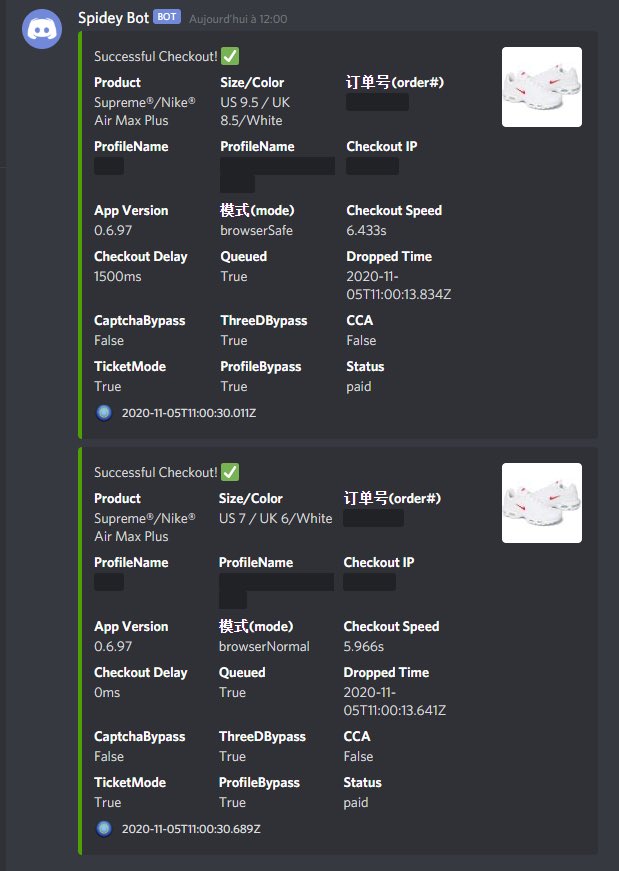The height and width of the screenshot is (871, 619).
Task: Select the mode value browserNormal
Action: coord(264,646)
